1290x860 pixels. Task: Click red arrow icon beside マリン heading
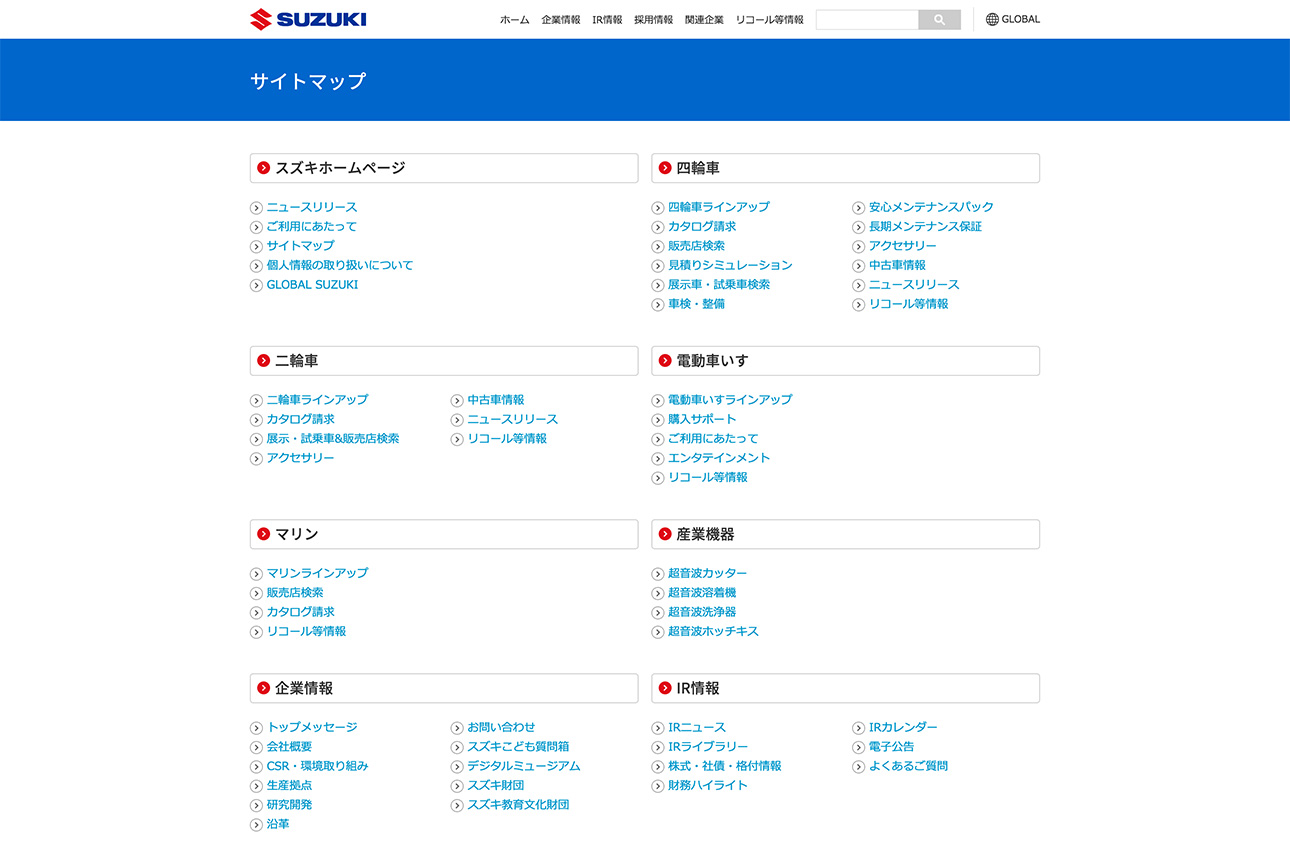[264, 534]
